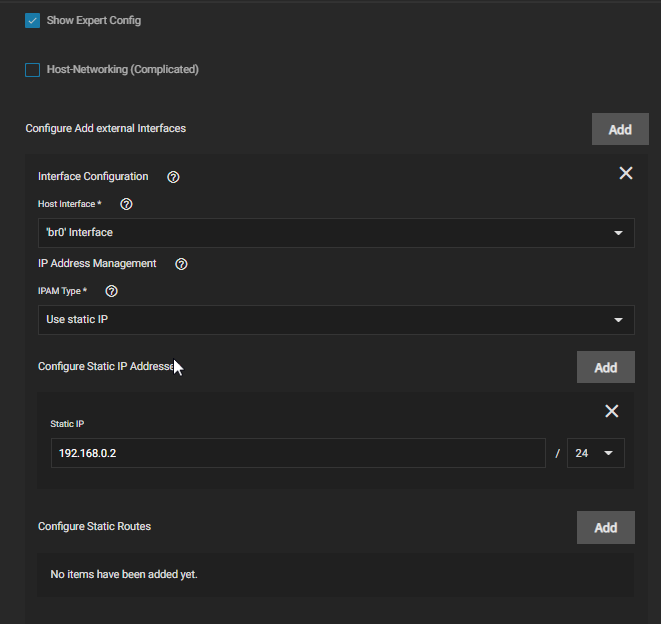Image resolution: width=661 pixels, height=624 pixels.
Task: Click the IPAM Type help icon
Action: pos(112,291)
